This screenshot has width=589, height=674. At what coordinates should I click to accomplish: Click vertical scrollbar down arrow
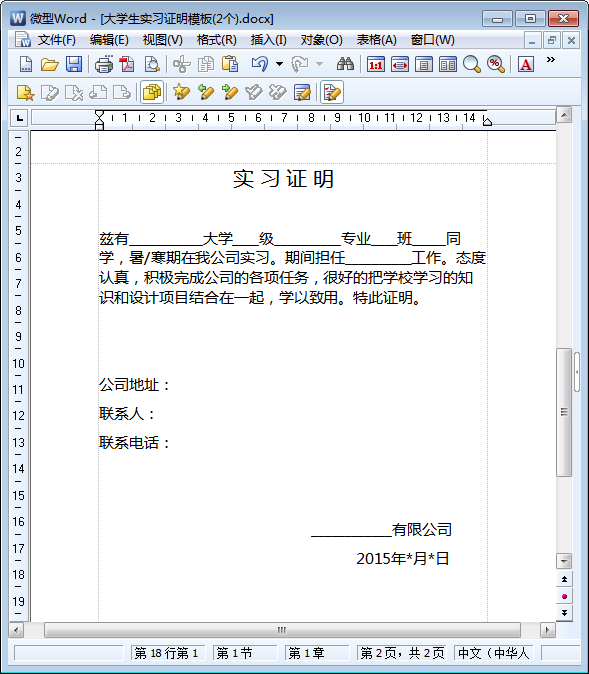pos(564,561)
